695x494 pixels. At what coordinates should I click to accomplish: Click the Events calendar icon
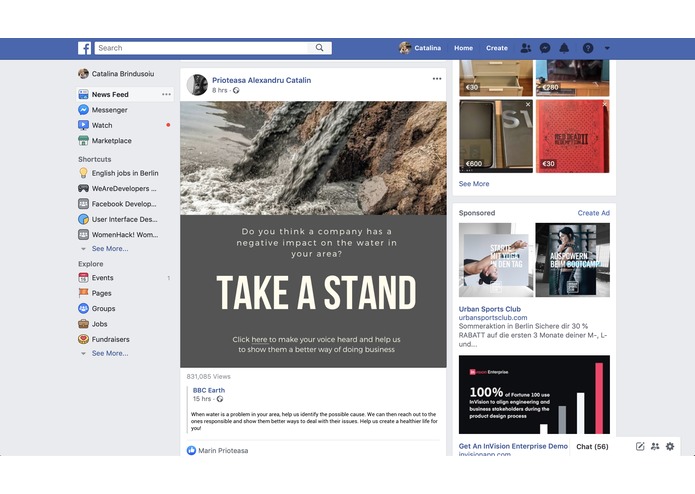83,278
